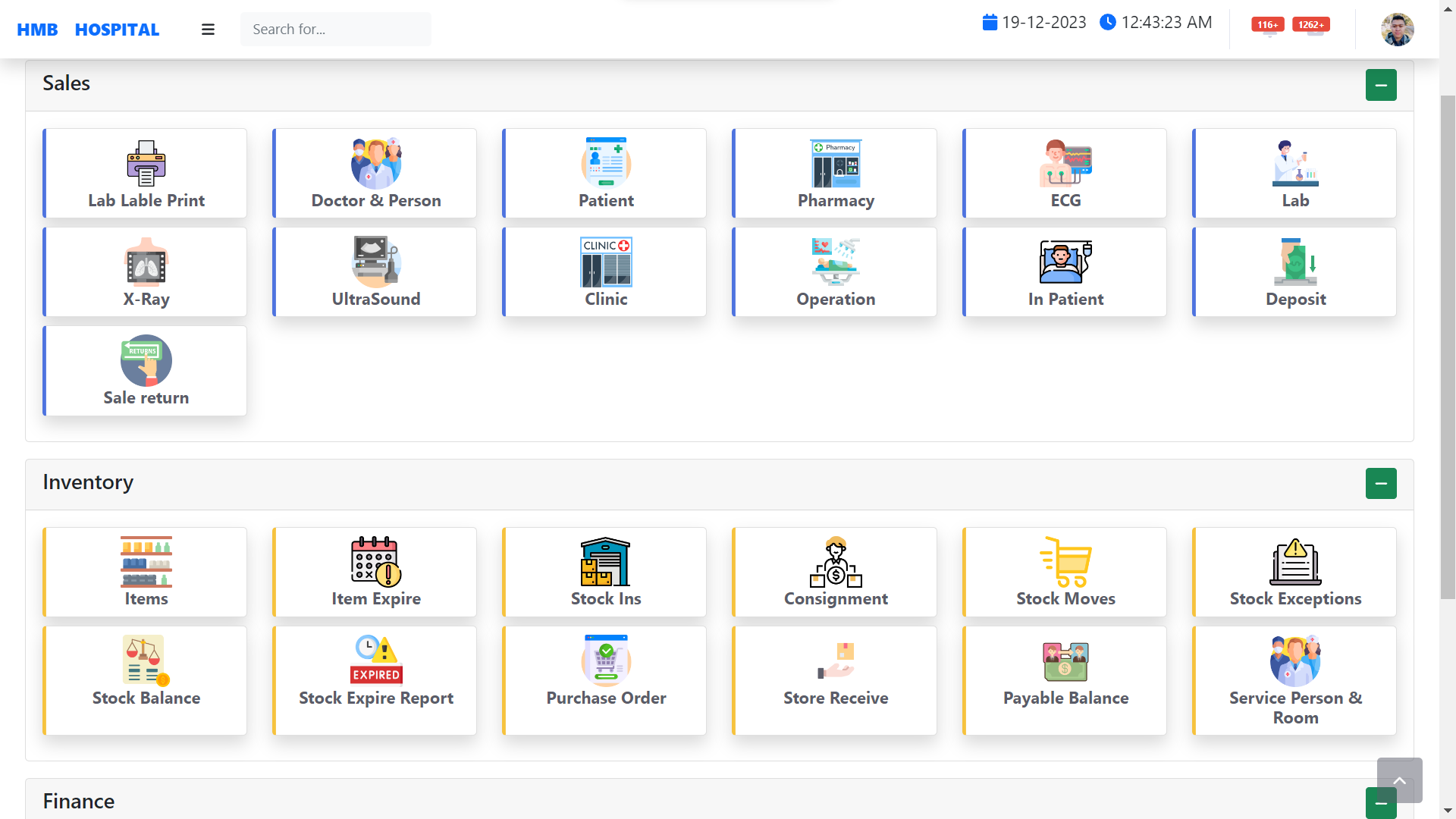Open the 1262+ alerts badge
1456x819 pixels.
[x=1310, y=25]
